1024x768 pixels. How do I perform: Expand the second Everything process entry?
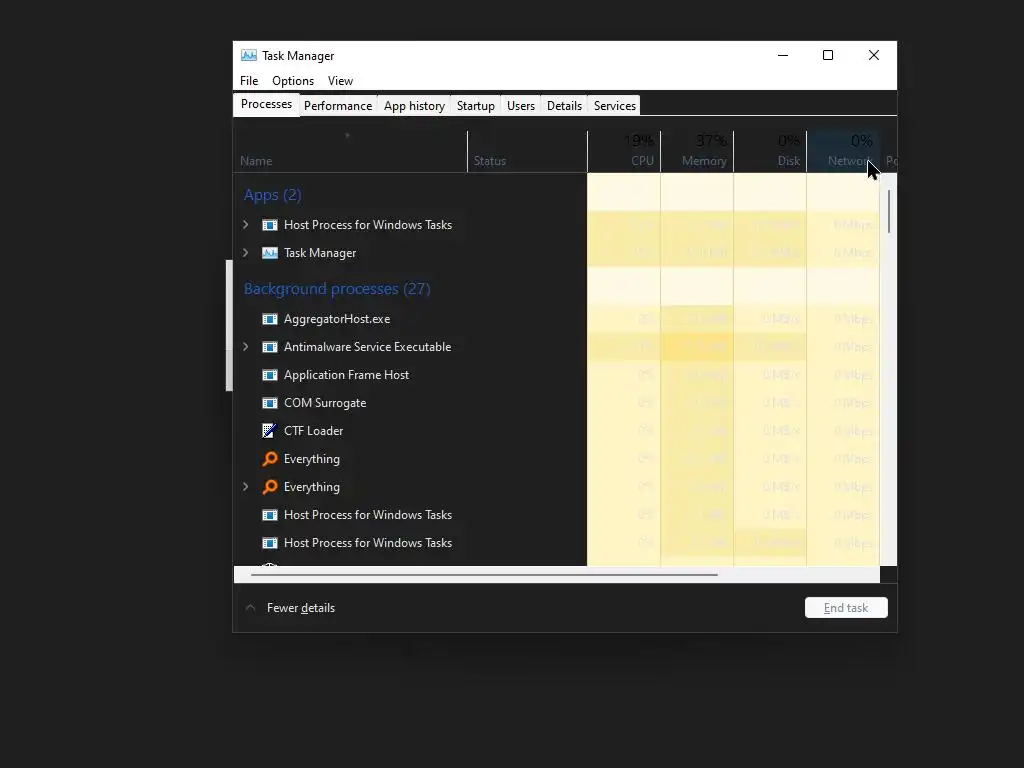[246, 487]
